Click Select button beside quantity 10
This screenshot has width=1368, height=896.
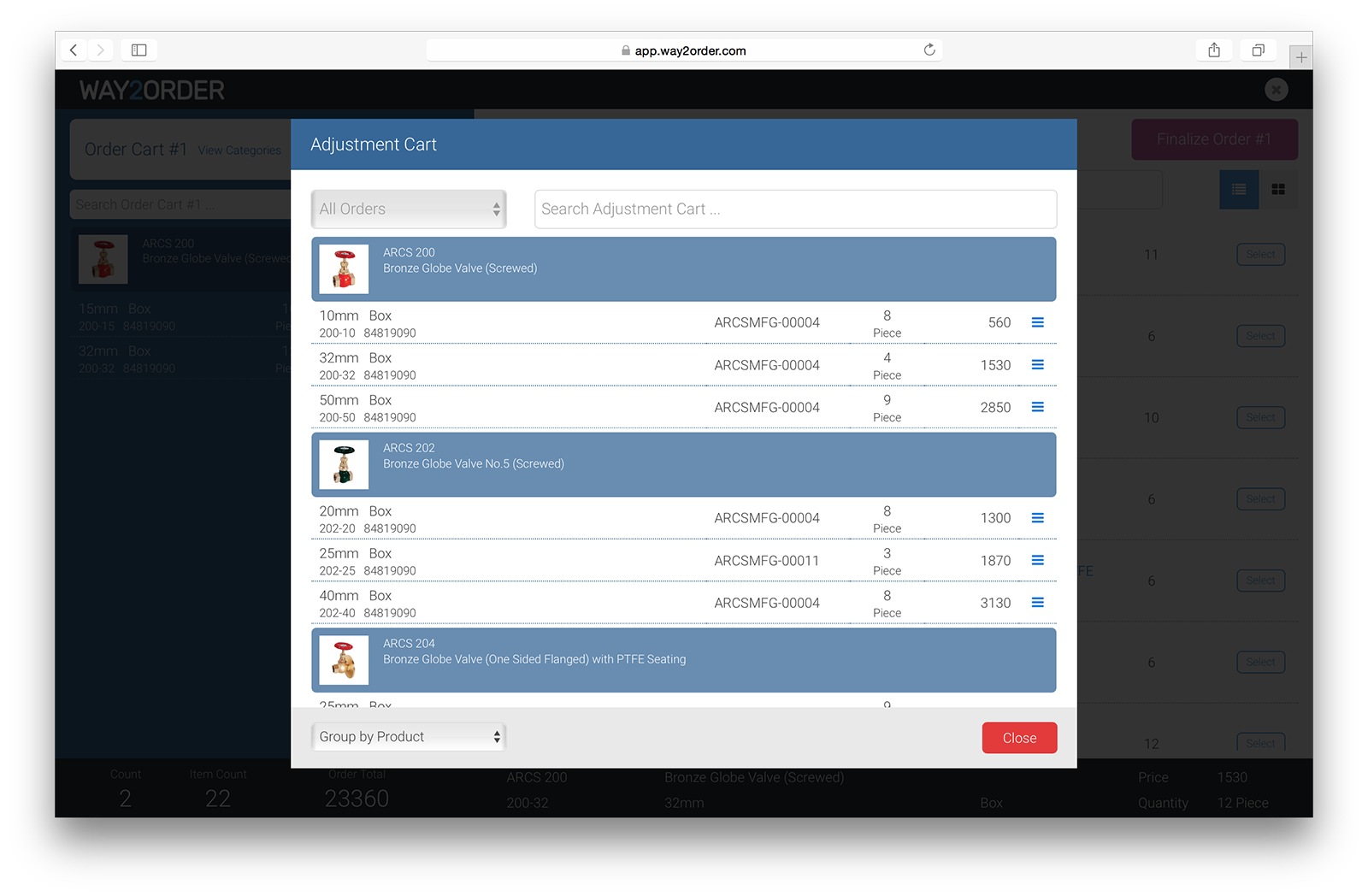tap(1260, 417)
